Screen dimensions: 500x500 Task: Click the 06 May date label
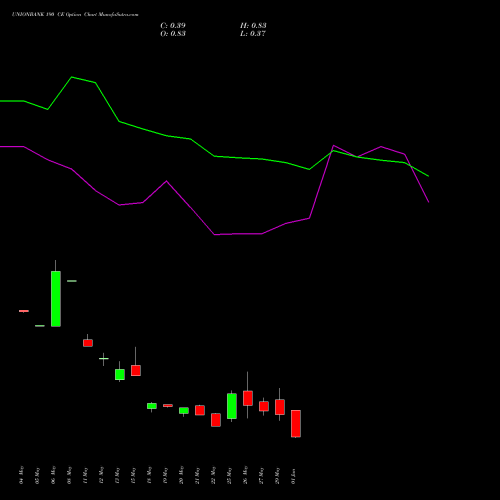(54, 475)
